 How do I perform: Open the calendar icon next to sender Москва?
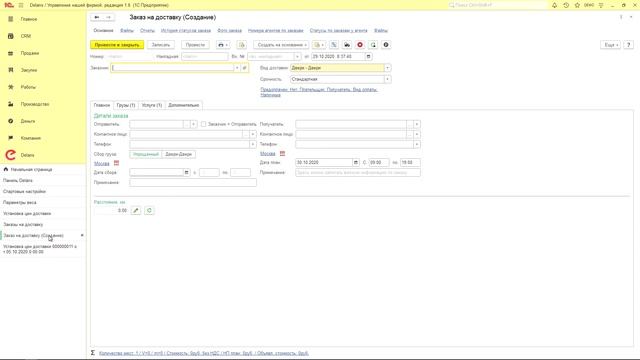[x=116, y=163]
